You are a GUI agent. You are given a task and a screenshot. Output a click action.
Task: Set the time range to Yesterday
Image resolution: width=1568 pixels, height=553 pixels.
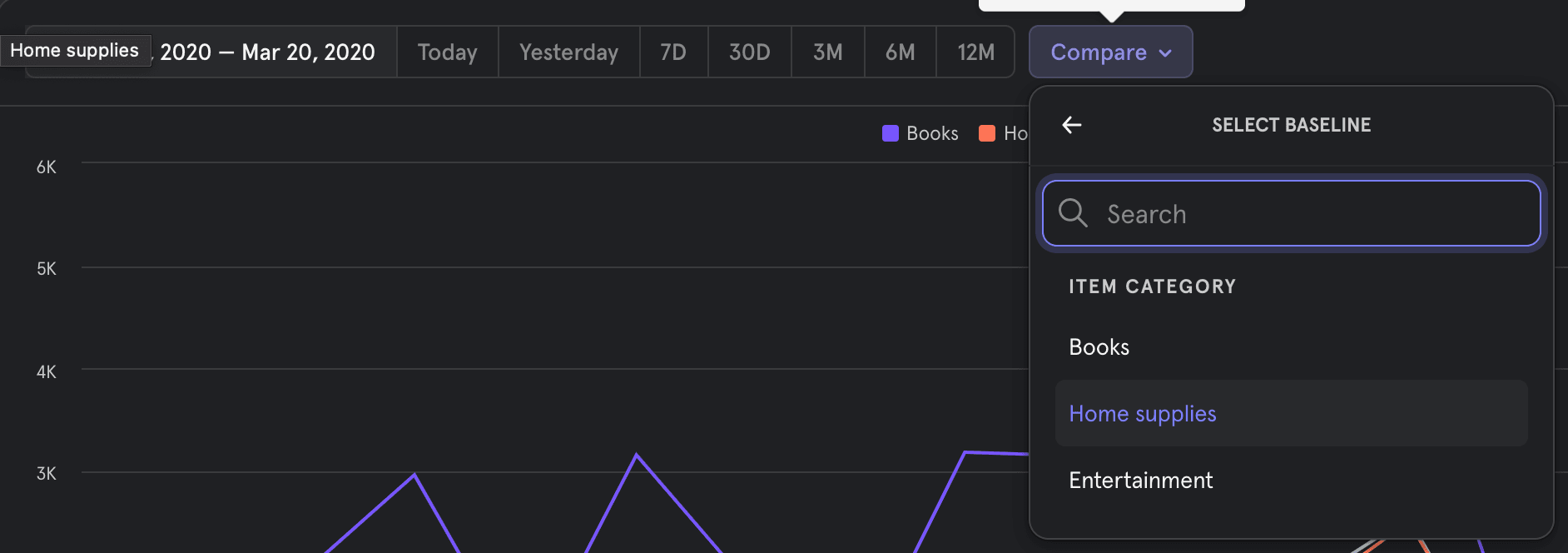(568, 52)
